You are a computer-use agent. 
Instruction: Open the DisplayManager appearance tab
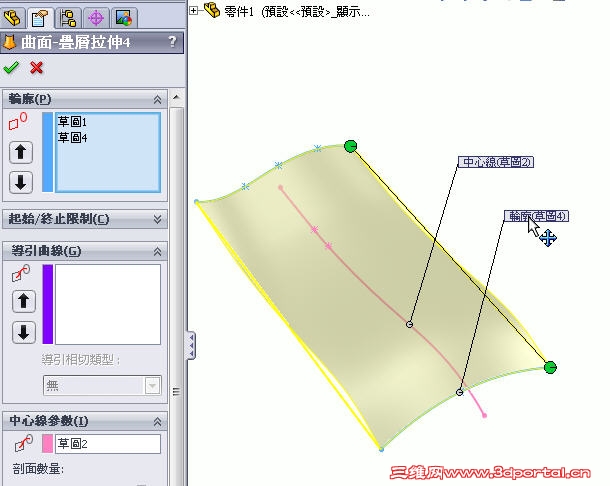[x=124, y=18]
